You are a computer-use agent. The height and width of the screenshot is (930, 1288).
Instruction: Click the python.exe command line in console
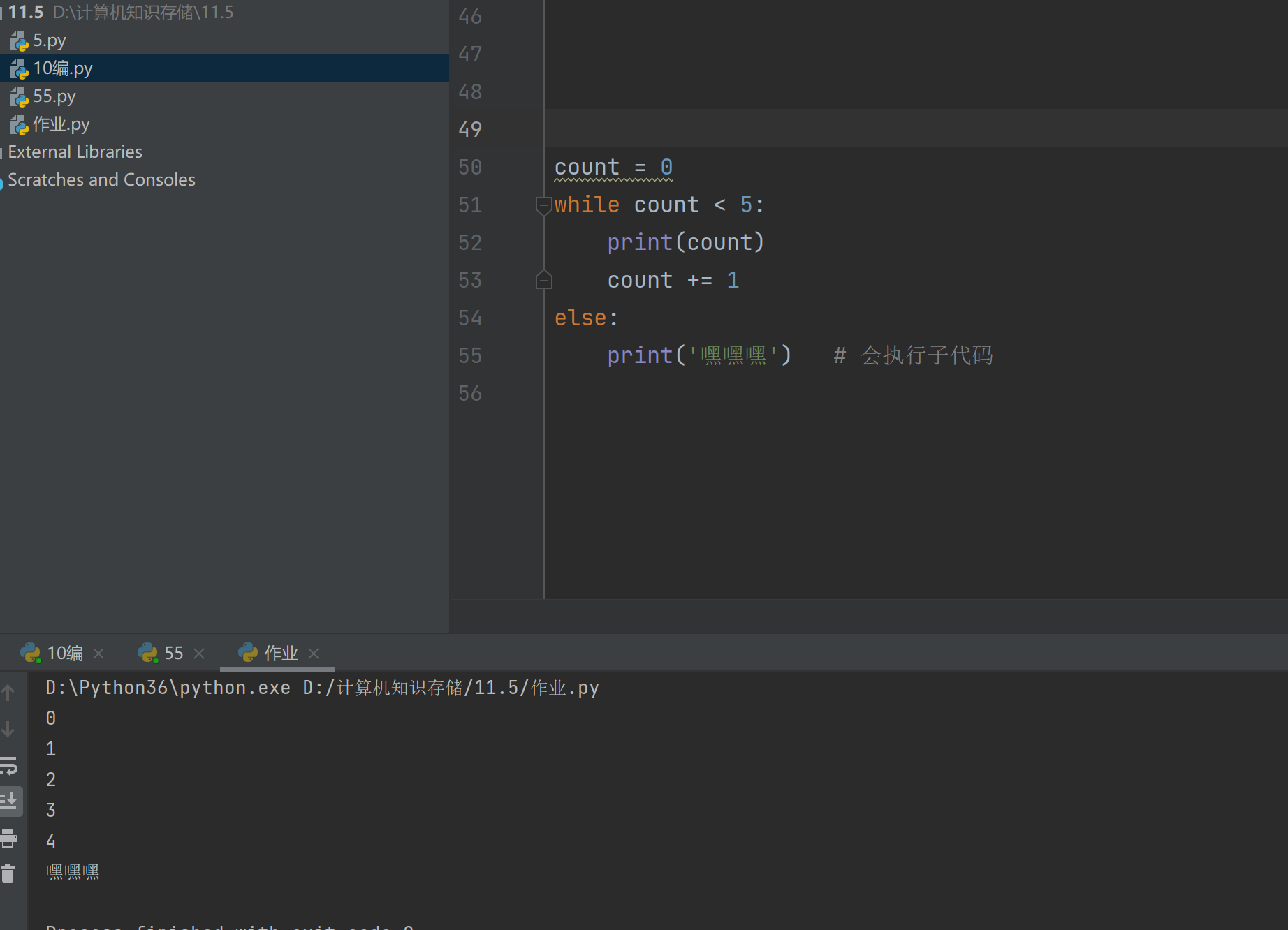pos(322,688)
